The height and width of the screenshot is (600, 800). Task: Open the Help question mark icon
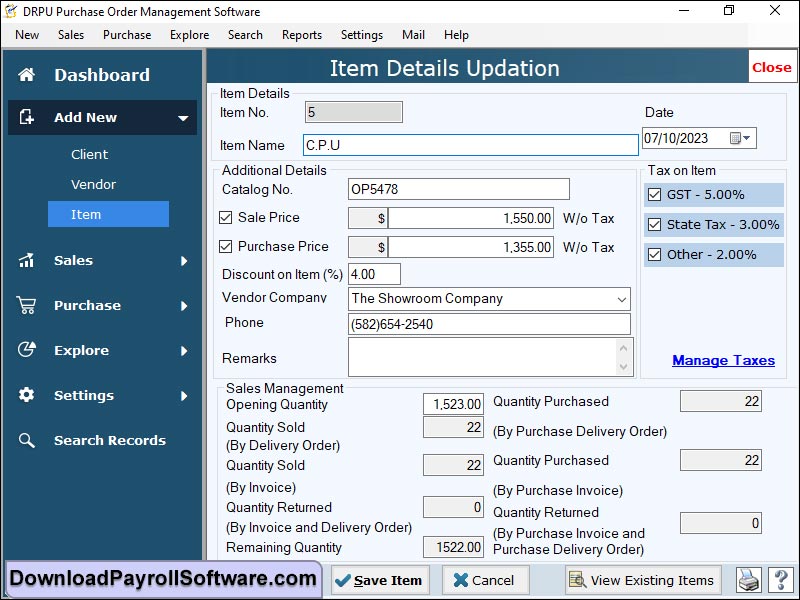(781, 580)
